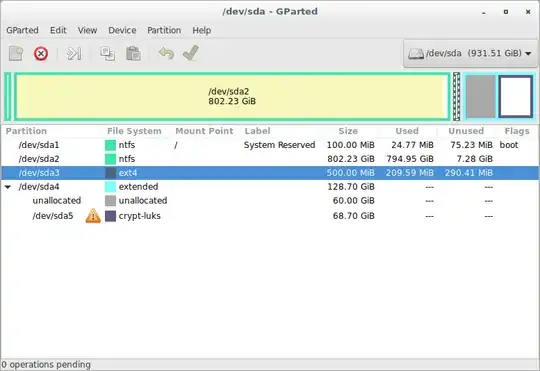Click the crypt-luks color swatch for /dev/sda5
The height and width of the screenshot is (371, 540).
110,216
